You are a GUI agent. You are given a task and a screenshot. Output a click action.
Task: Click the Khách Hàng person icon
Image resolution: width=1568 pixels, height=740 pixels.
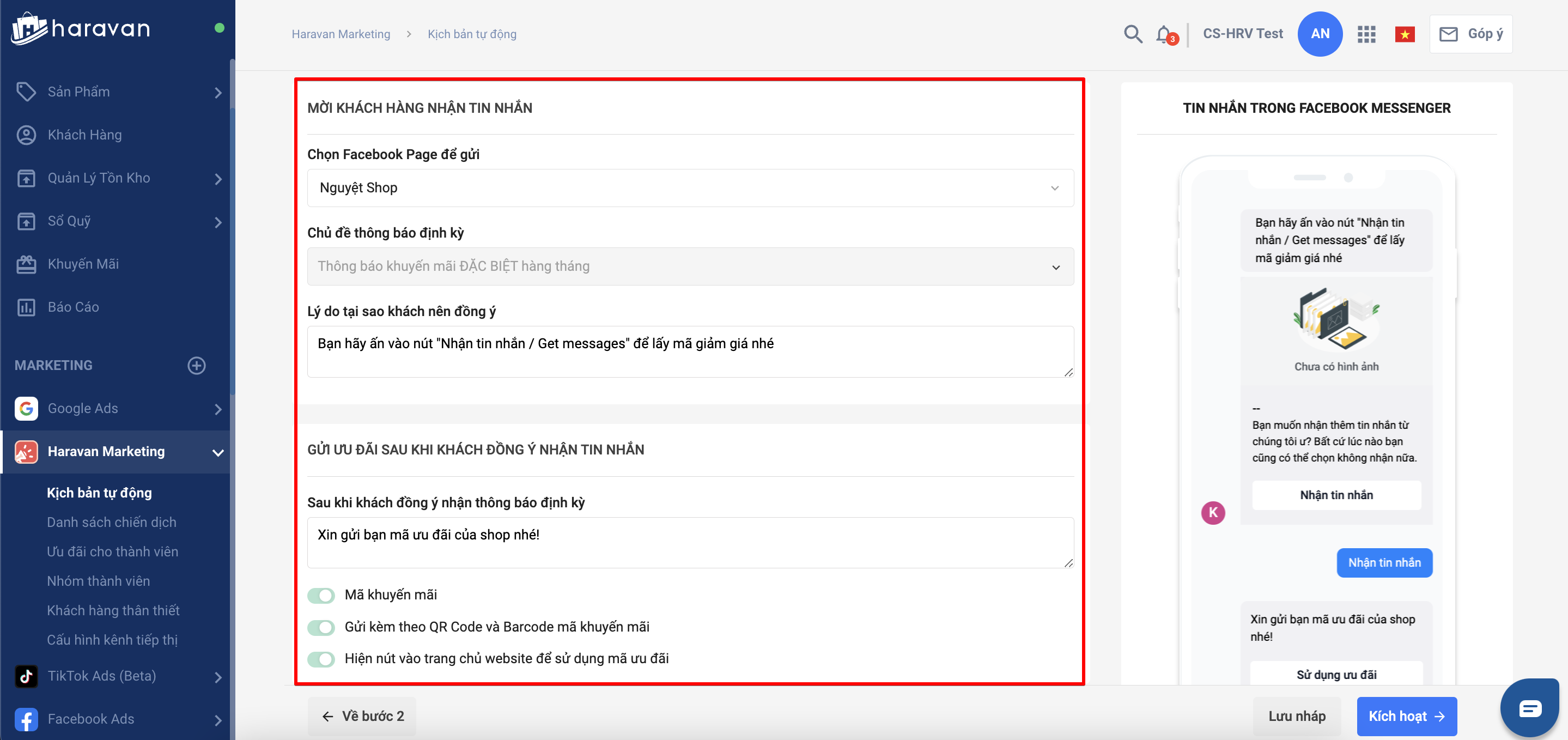[x=26, y=135]
